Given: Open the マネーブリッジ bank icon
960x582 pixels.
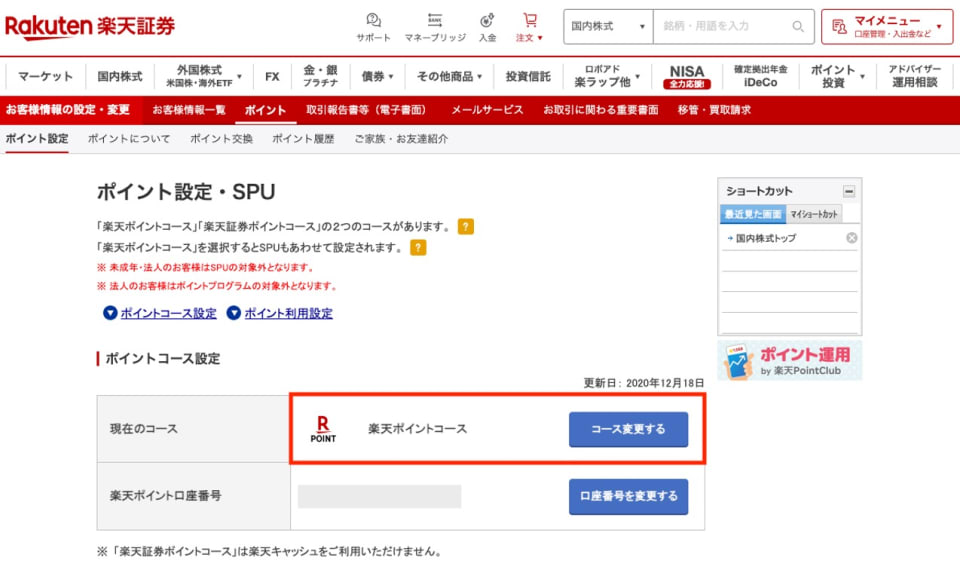Looking at the screenshot, I should [435, 28].
